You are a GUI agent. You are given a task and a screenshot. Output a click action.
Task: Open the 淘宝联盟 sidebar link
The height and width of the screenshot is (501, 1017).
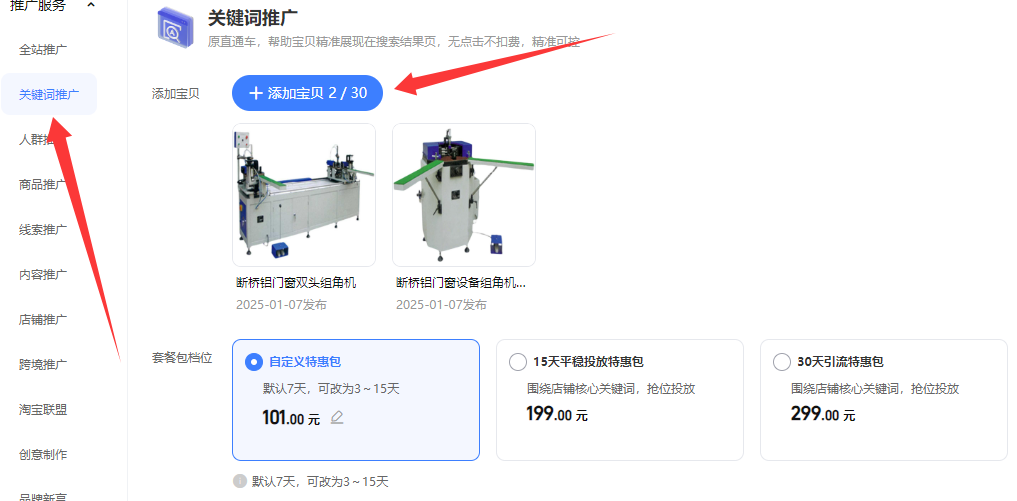click(x=43, y=409)
